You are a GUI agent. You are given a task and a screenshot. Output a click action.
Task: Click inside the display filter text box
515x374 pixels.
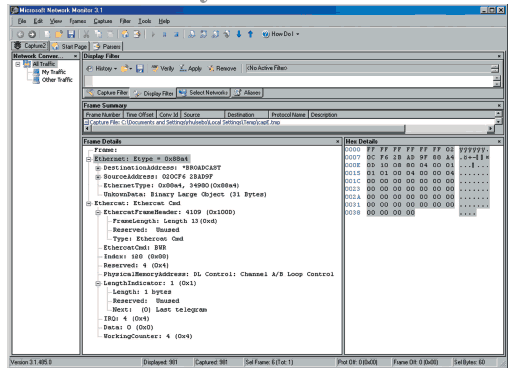pyautogui.click(x=293, y=81)
